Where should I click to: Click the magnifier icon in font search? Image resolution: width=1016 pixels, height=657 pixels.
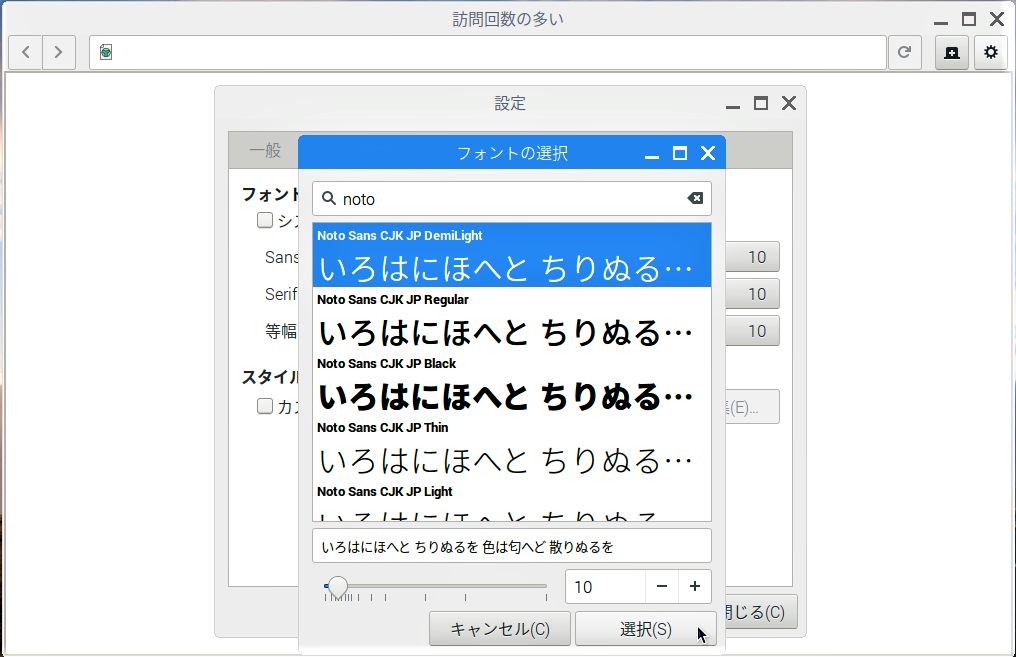(329, 198)
